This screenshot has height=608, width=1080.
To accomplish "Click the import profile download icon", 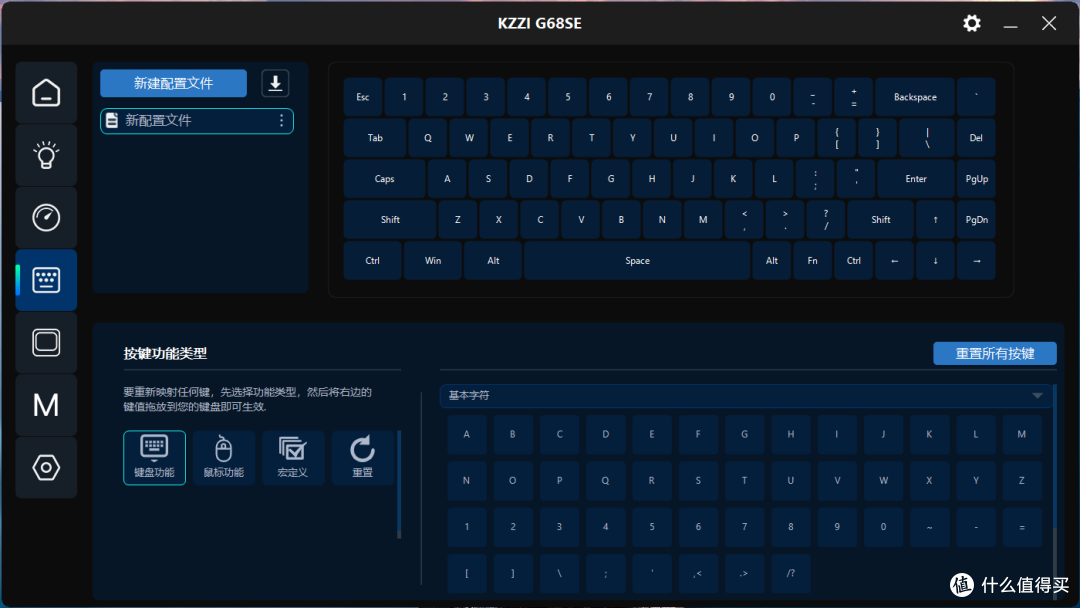I will [275, 83].
